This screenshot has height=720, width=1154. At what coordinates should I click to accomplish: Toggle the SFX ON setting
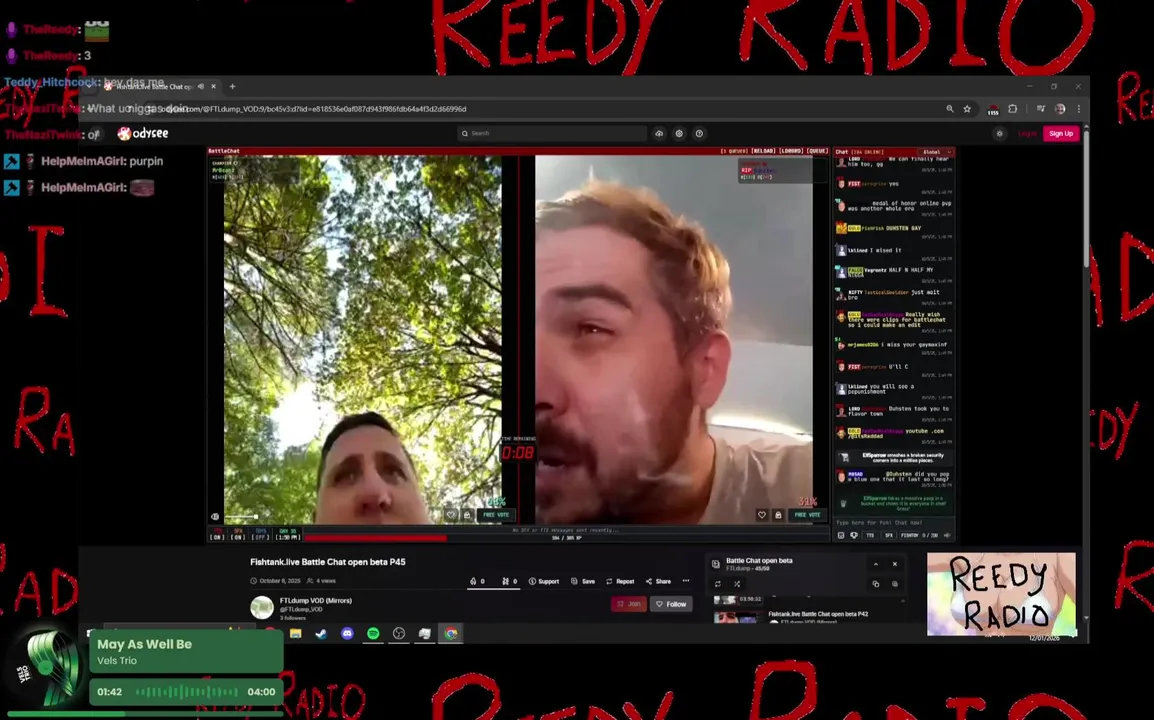(238, 534)
